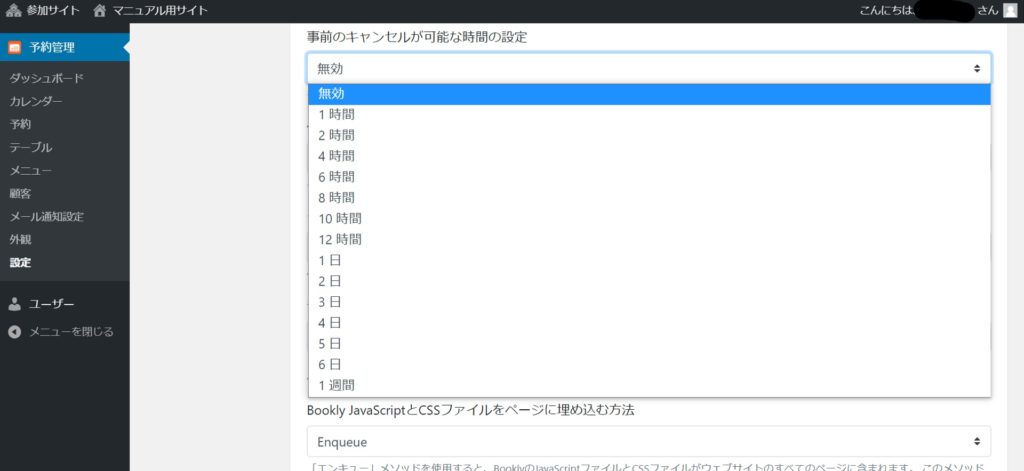This screenshot has width=1024, height=471.
Task: Open the テーブル sidebar item
Action: click(x=31, y=147)
